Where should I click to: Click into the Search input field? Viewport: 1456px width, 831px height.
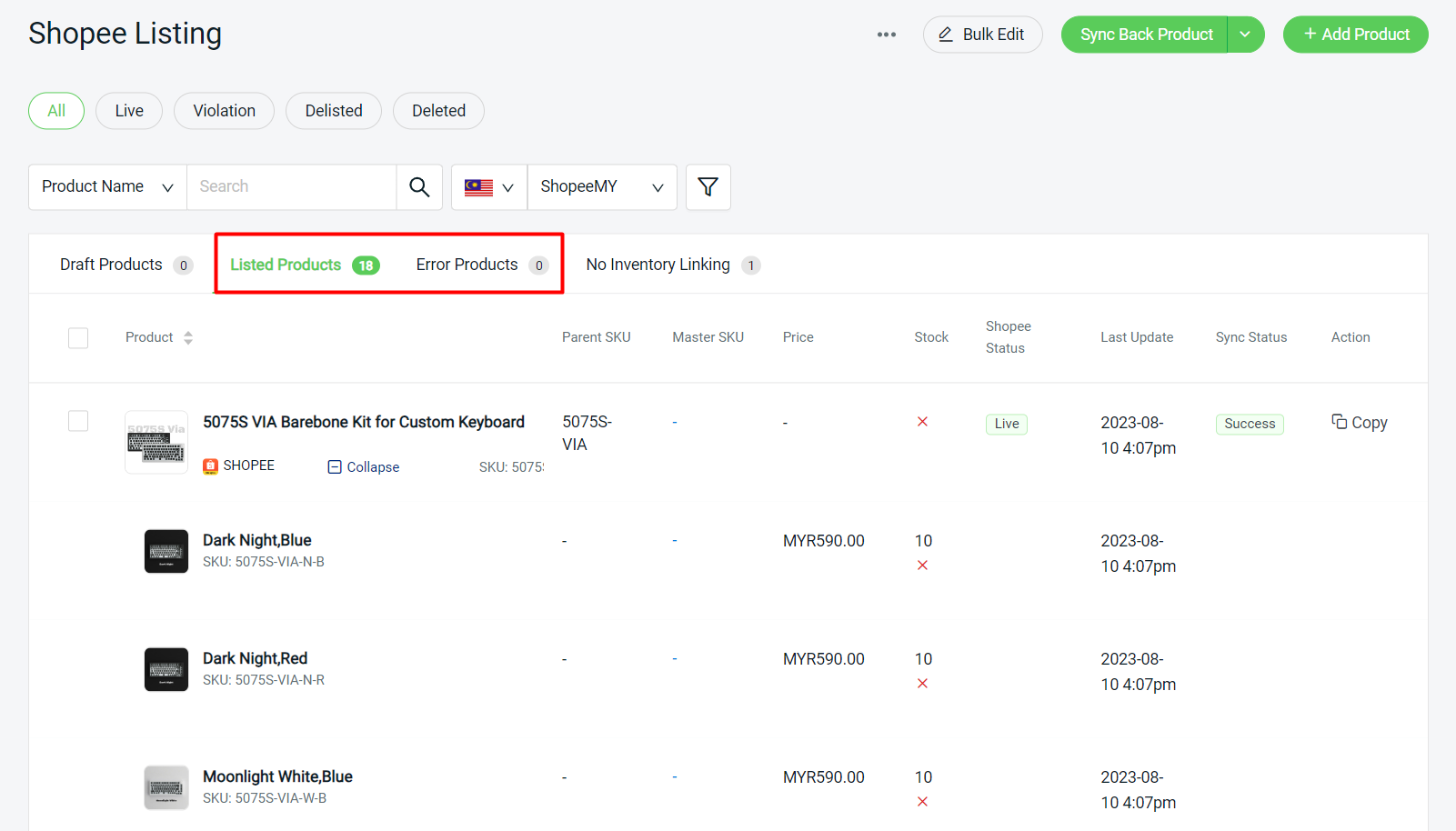[291, 187]
